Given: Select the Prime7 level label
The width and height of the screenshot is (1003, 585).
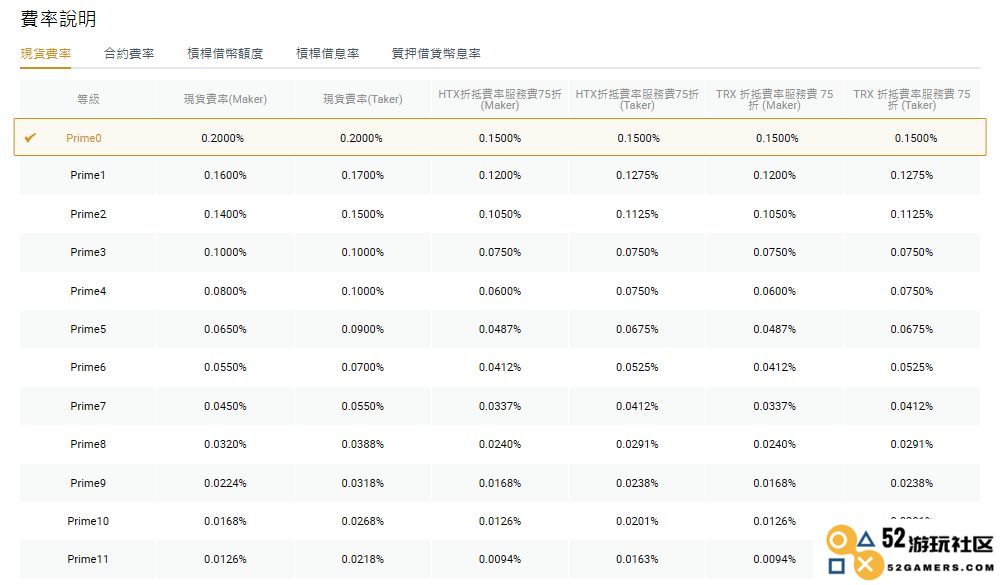Looking at the screenshot, I should click(x=88, y=406).
